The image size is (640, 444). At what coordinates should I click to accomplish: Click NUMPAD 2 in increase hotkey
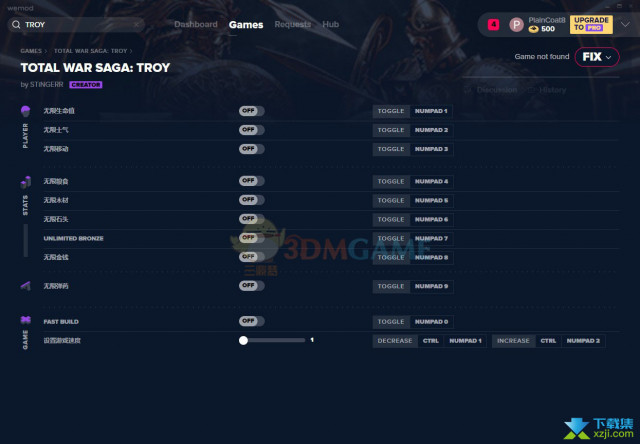(x=583, y=341)
